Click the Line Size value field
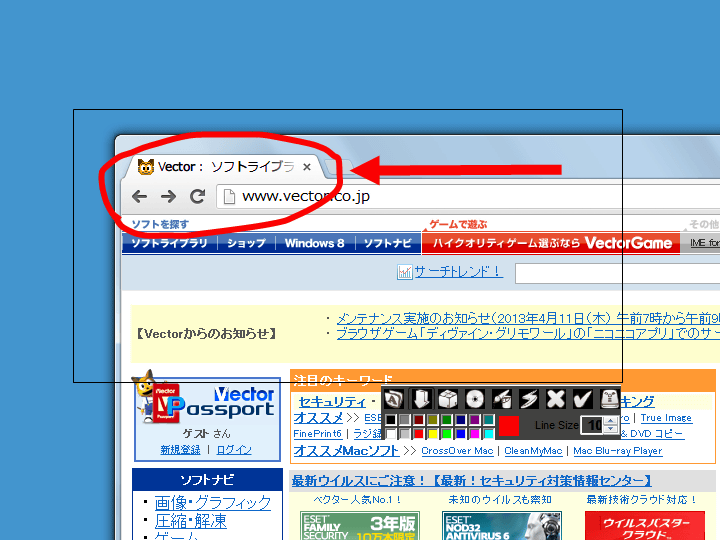720x540 pixels. click(x=593, y=425)
